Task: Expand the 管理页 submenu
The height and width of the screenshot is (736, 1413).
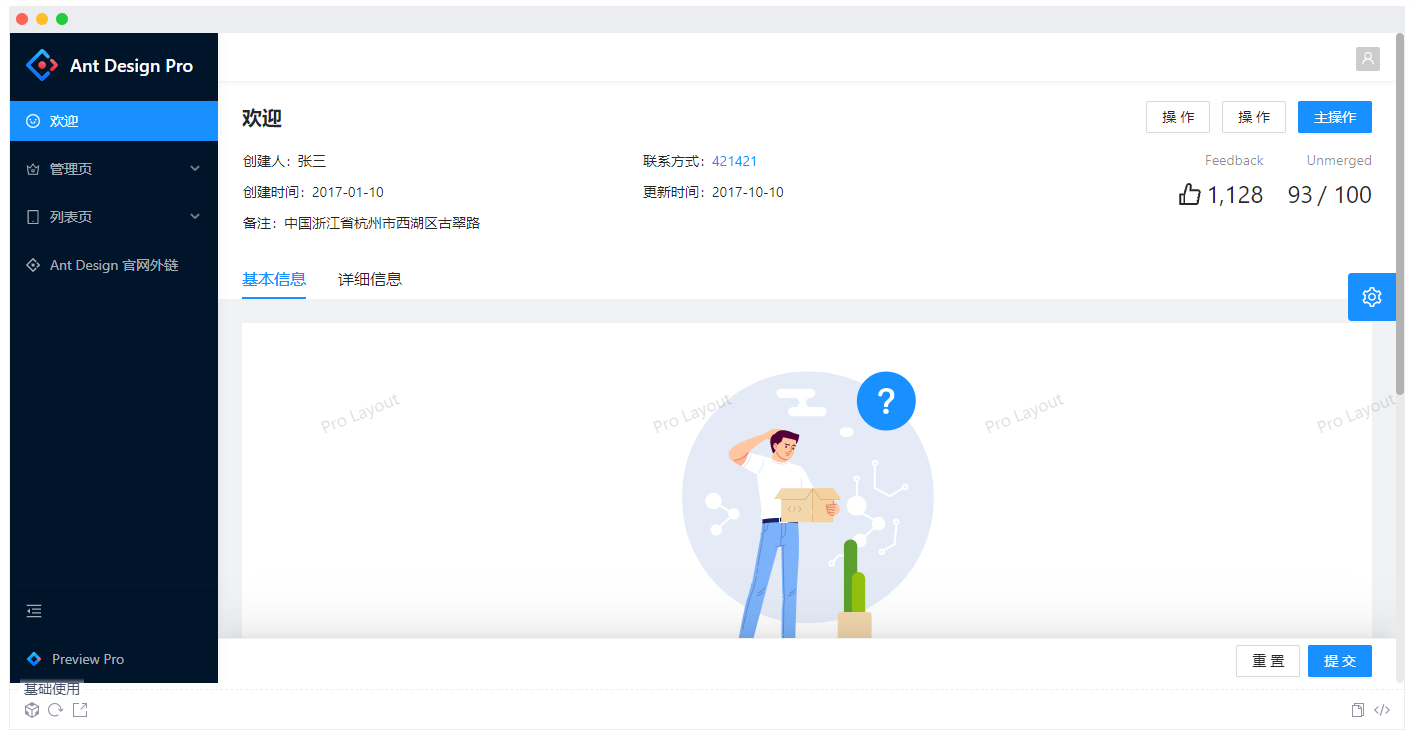Action: pyautogui.click(x=114, y=169)
